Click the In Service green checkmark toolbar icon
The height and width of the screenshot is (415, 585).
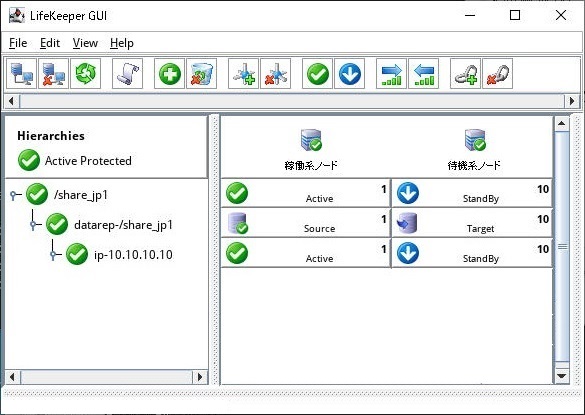[317, 74]
